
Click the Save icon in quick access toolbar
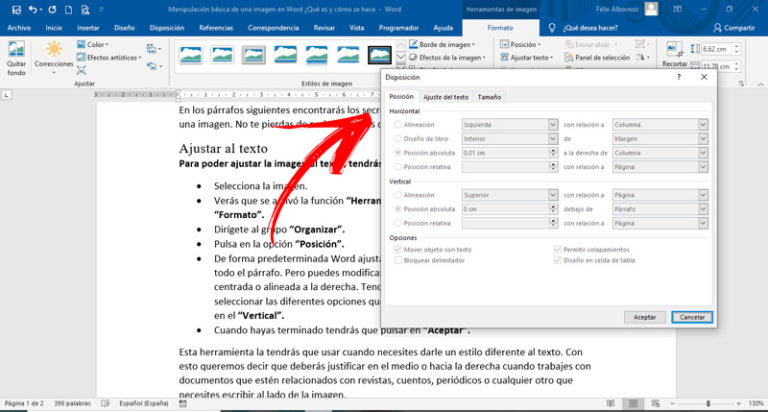point(15,9)
